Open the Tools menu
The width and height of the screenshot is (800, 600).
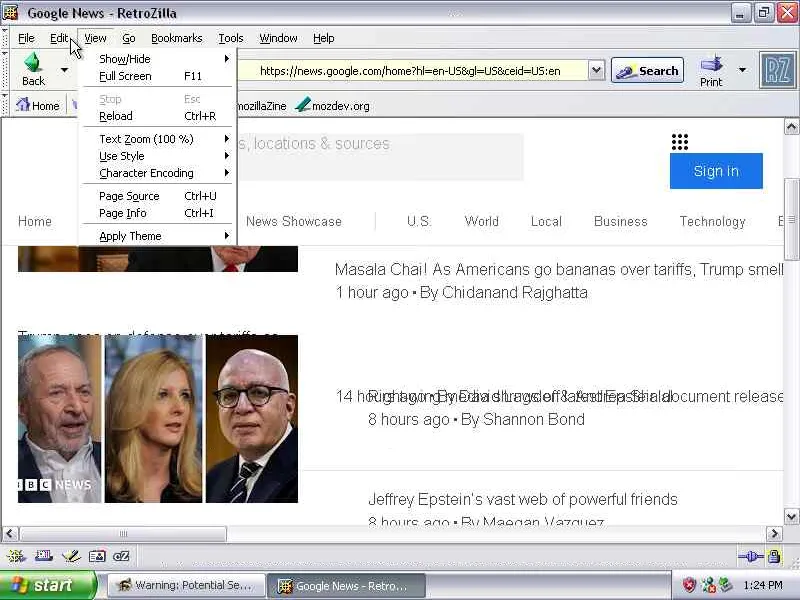click(x=231, y=38)
